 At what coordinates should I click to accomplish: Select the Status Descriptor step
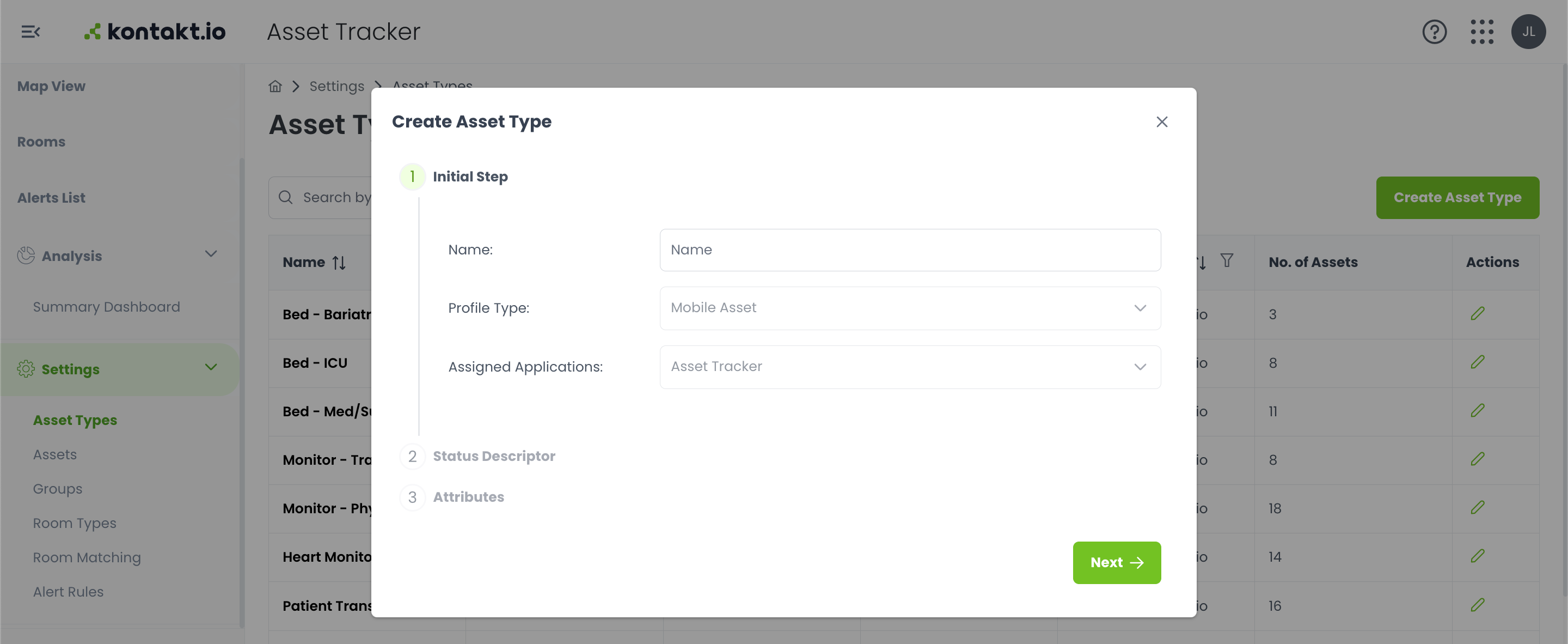pyautogui.click(x=477, y=457)
